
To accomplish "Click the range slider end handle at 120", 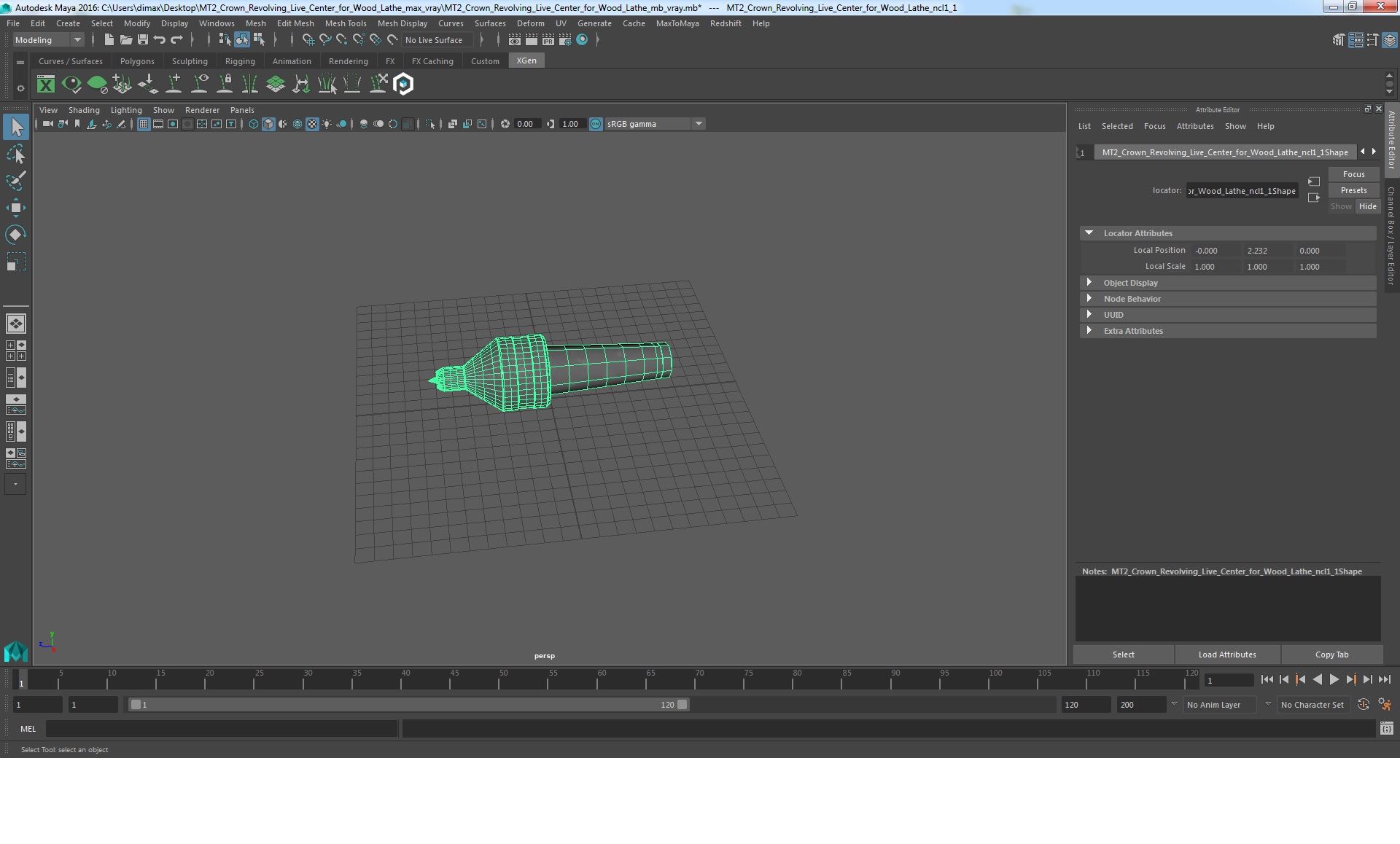I will (x=682, y=705).
